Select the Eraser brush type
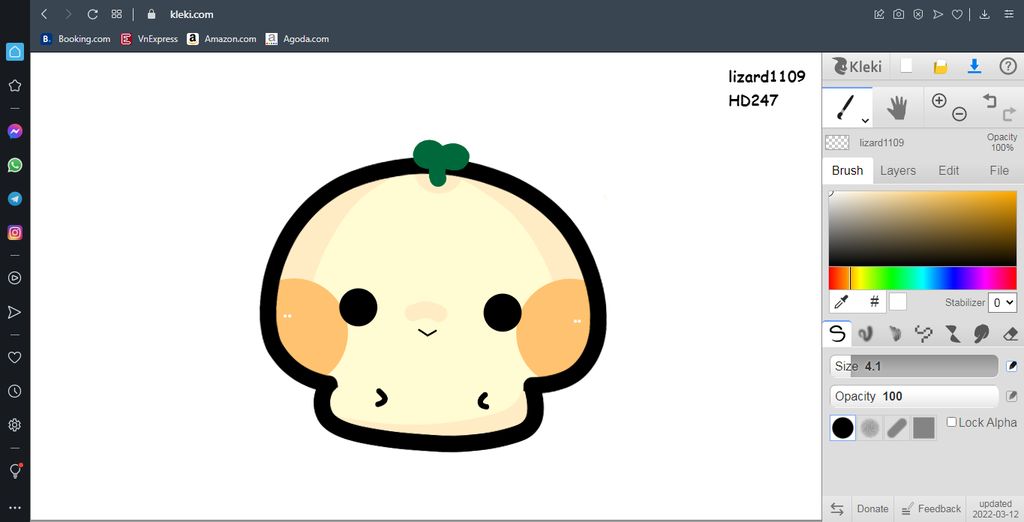The image size is (1024, 522). pos(1010,334)
